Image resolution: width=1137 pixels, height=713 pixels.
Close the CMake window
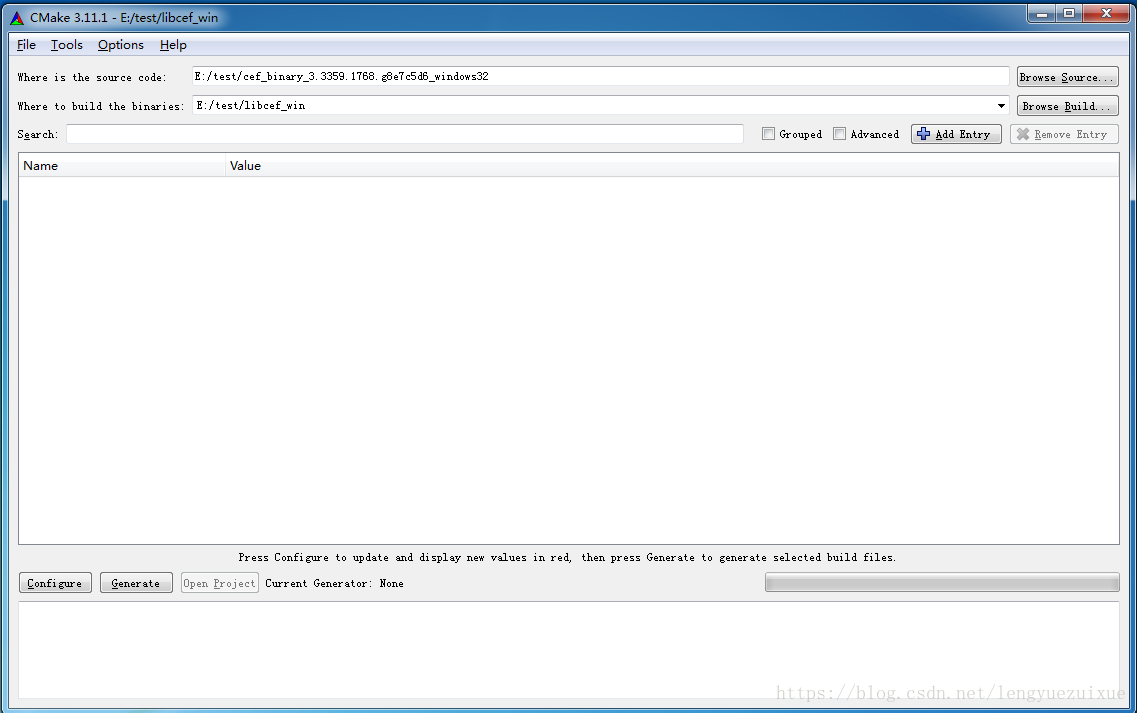coord(1106,13)
